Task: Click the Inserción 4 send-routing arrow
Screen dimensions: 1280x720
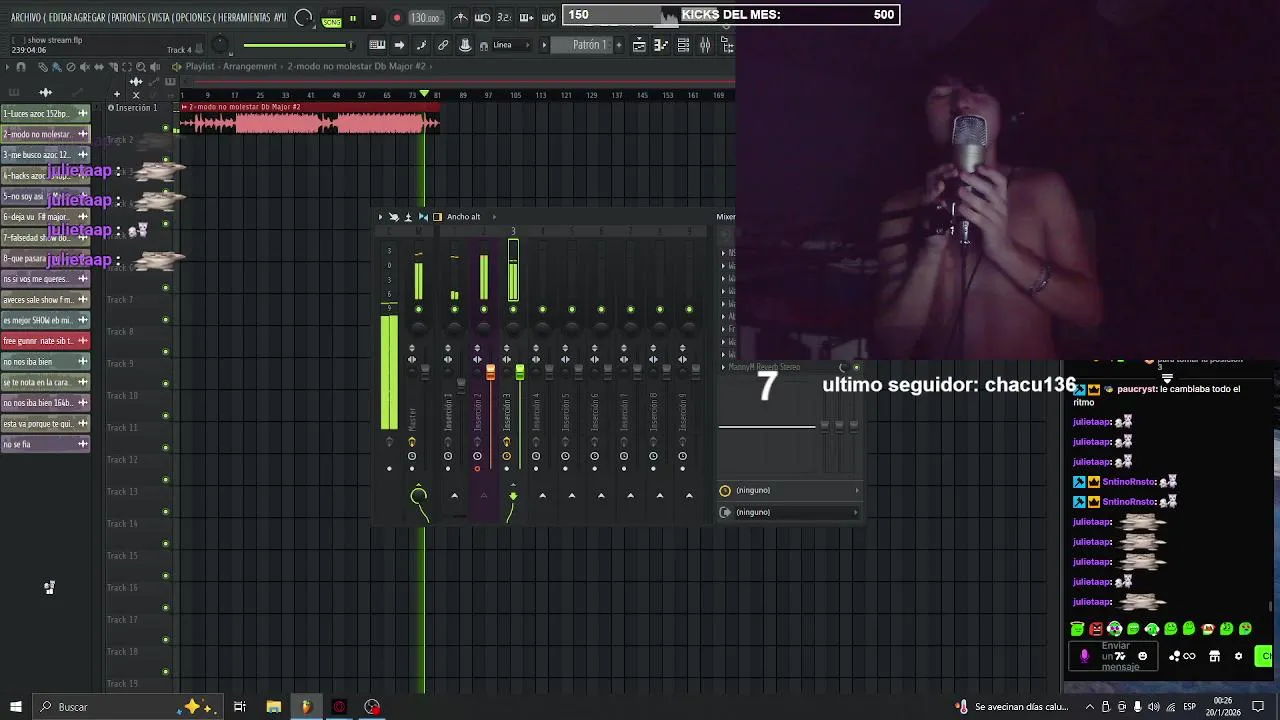Action: coord(542,495)
